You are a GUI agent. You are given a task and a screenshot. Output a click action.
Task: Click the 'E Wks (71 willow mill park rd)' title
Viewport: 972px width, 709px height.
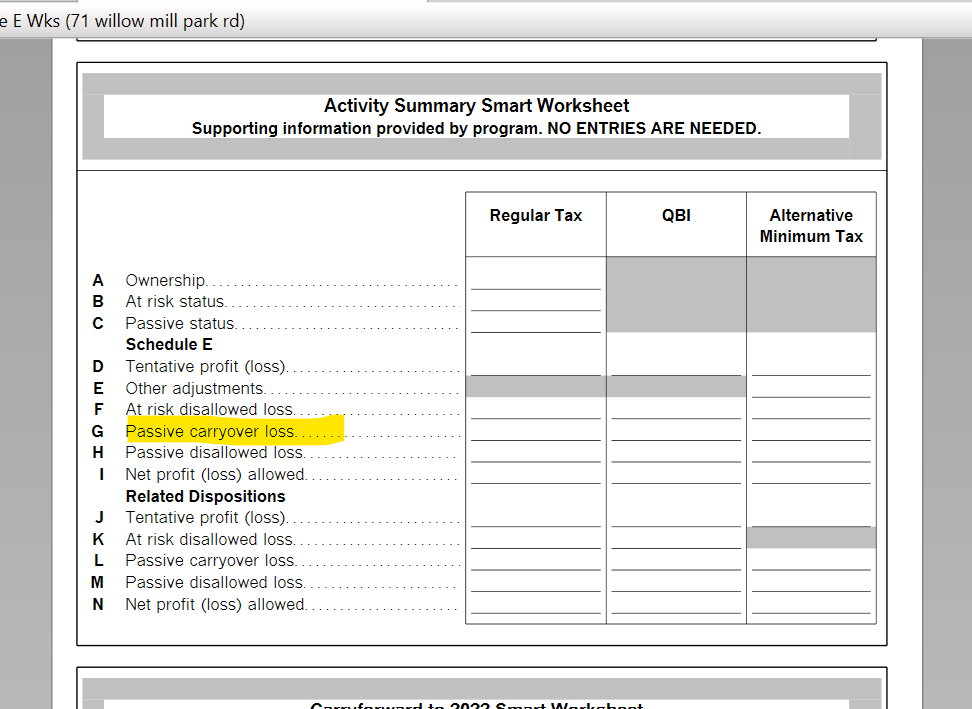123,21
